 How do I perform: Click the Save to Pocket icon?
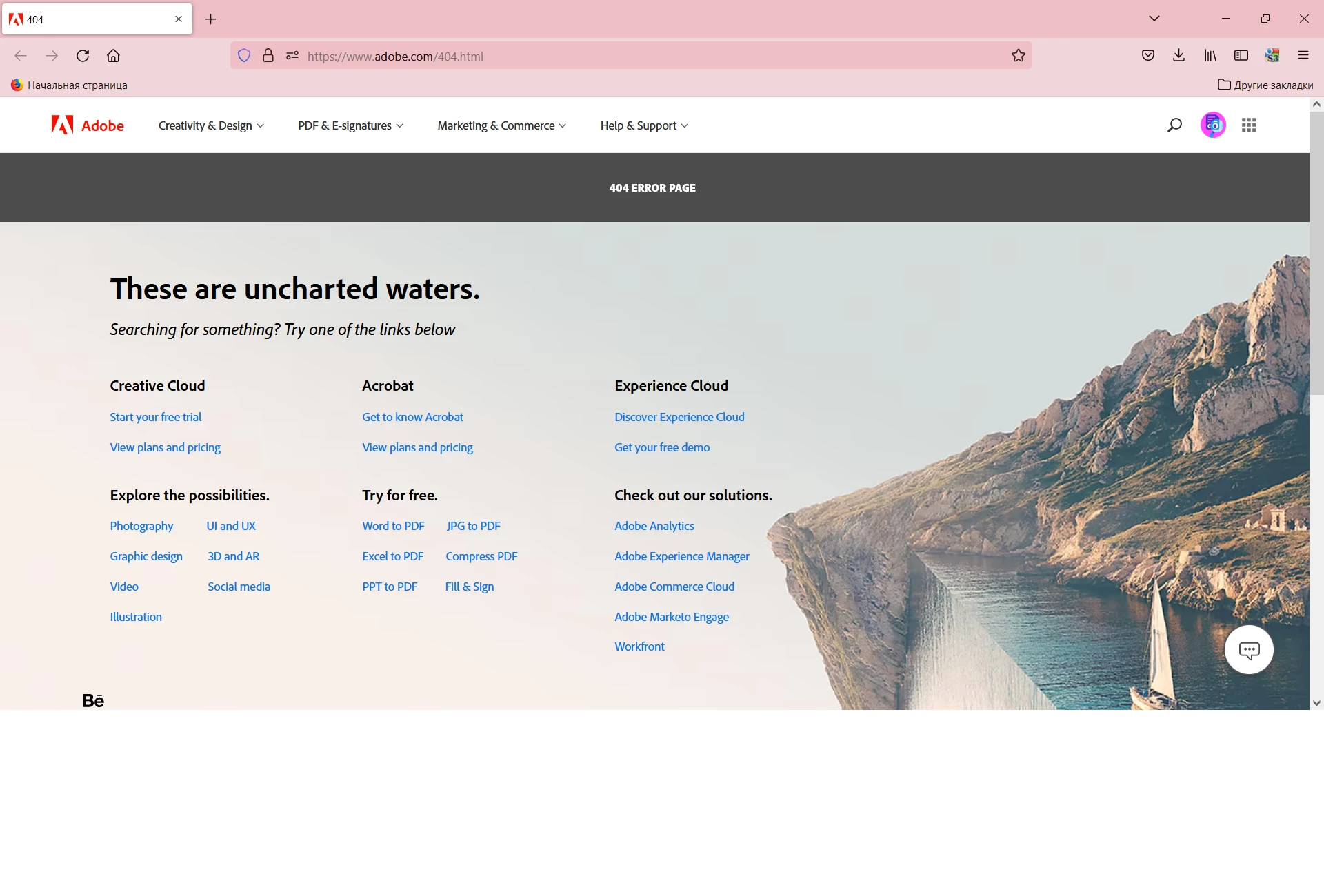pyautogui.click(x=1148, y=56)
